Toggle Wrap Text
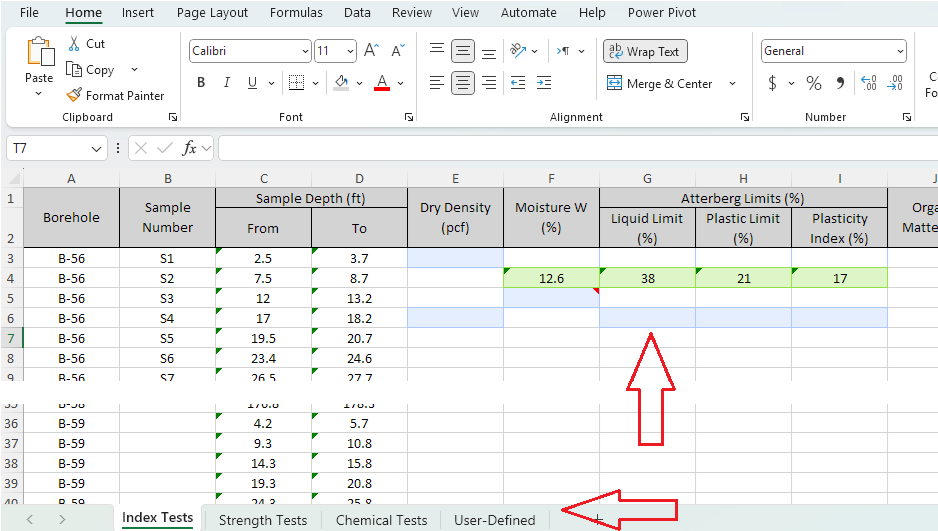The image size is (938, 531). 645,51
